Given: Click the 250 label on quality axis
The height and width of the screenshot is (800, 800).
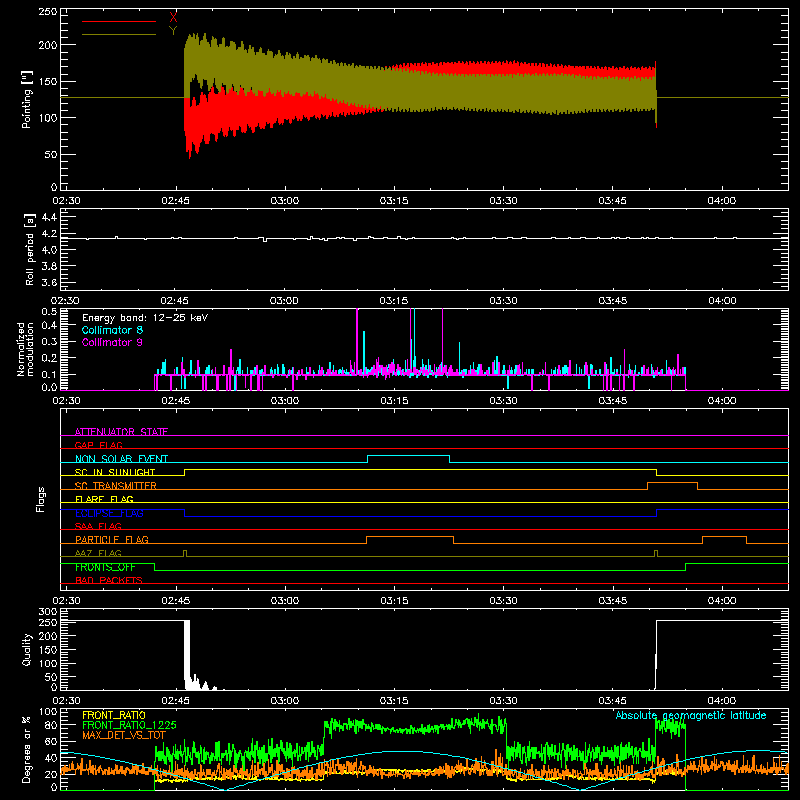Looking at the screenshot, I should coord(48,622).
